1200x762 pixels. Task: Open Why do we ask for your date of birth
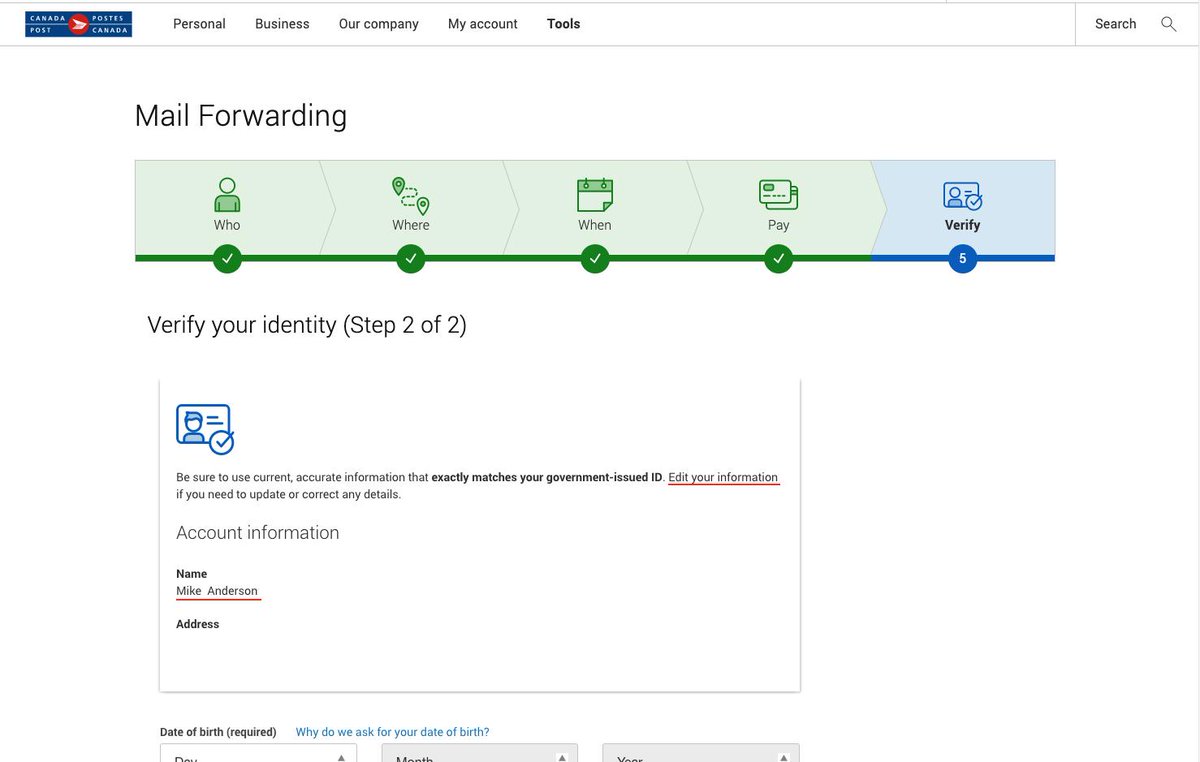click(x=392, y=732)
